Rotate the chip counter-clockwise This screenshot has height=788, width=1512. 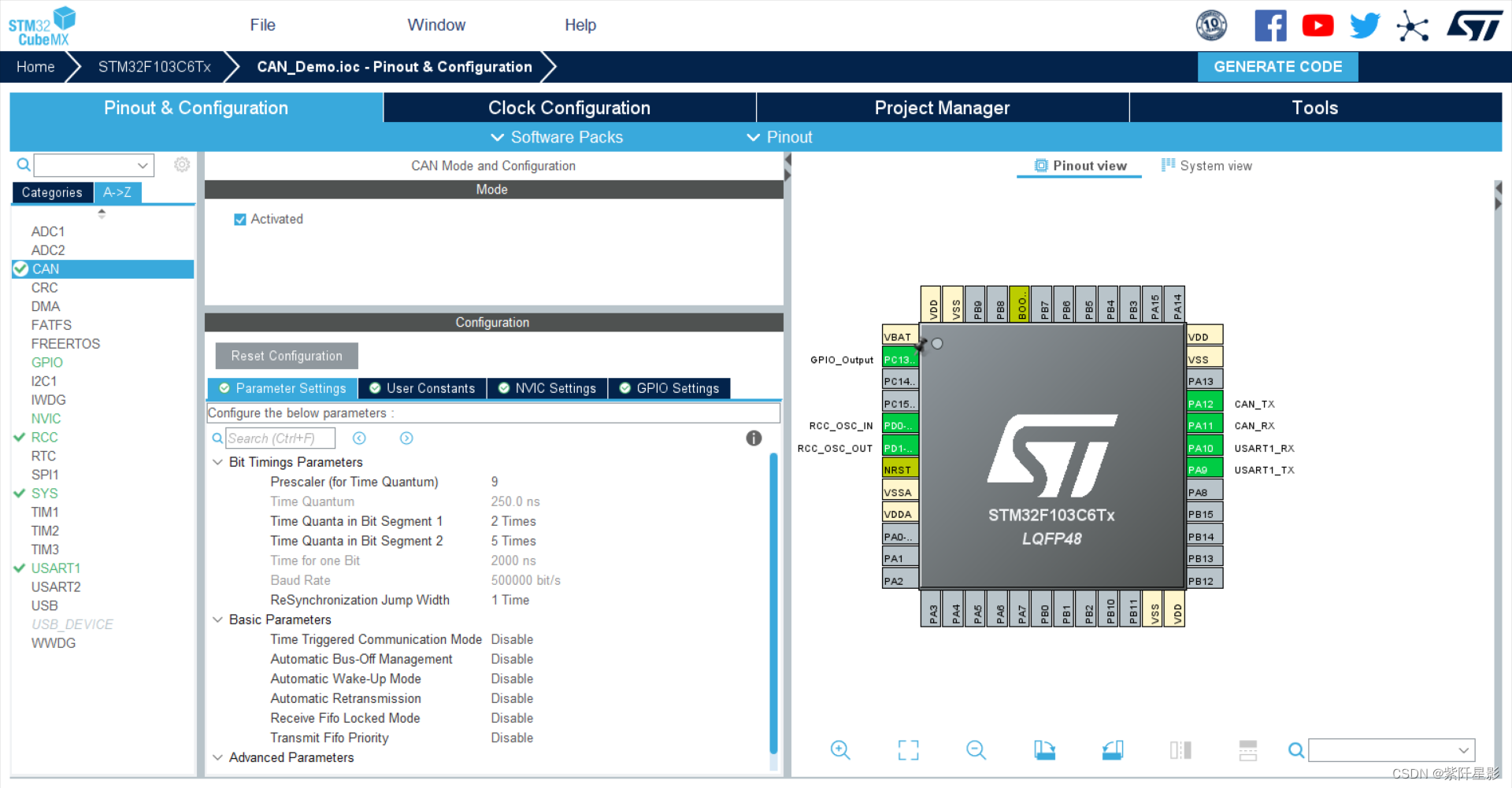pyautogui.click(x=1113, y=750)
